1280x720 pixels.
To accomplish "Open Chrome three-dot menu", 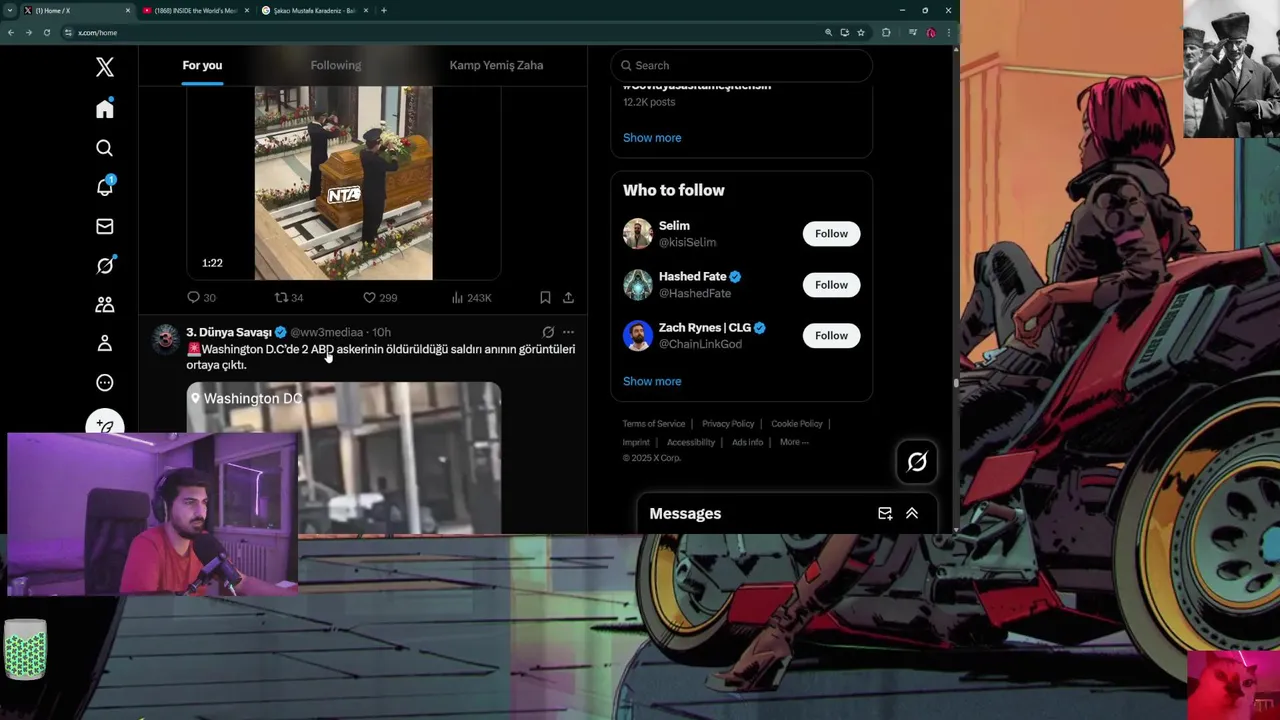I will tap(948, 32).
